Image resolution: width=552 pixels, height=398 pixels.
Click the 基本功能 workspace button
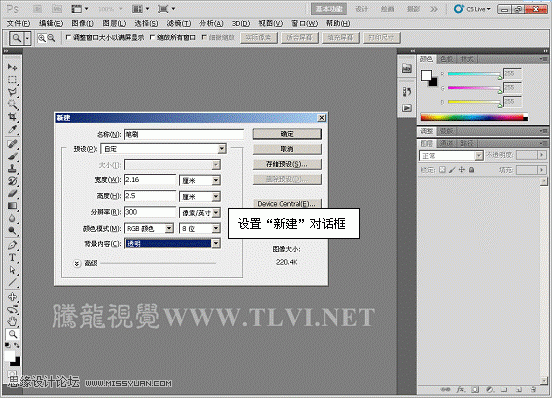329,9
